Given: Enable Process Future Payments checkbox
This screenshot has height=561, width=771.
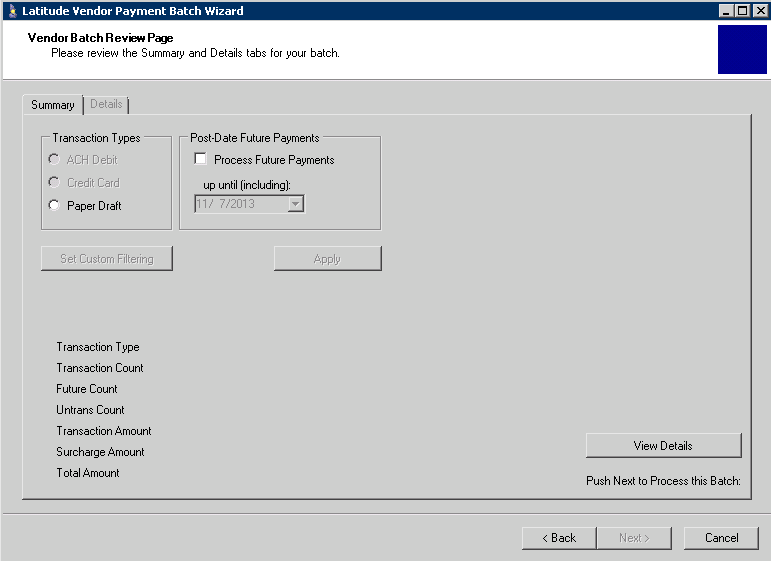Looking at the screenshot, I should click(x=201, y=159).
